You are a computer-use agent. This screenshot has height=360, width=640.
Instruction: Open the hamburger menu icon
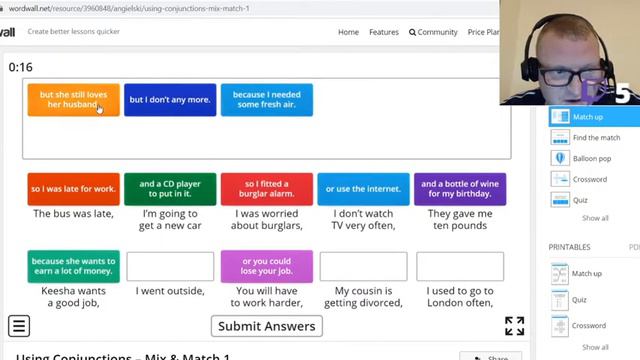[19, 326]
